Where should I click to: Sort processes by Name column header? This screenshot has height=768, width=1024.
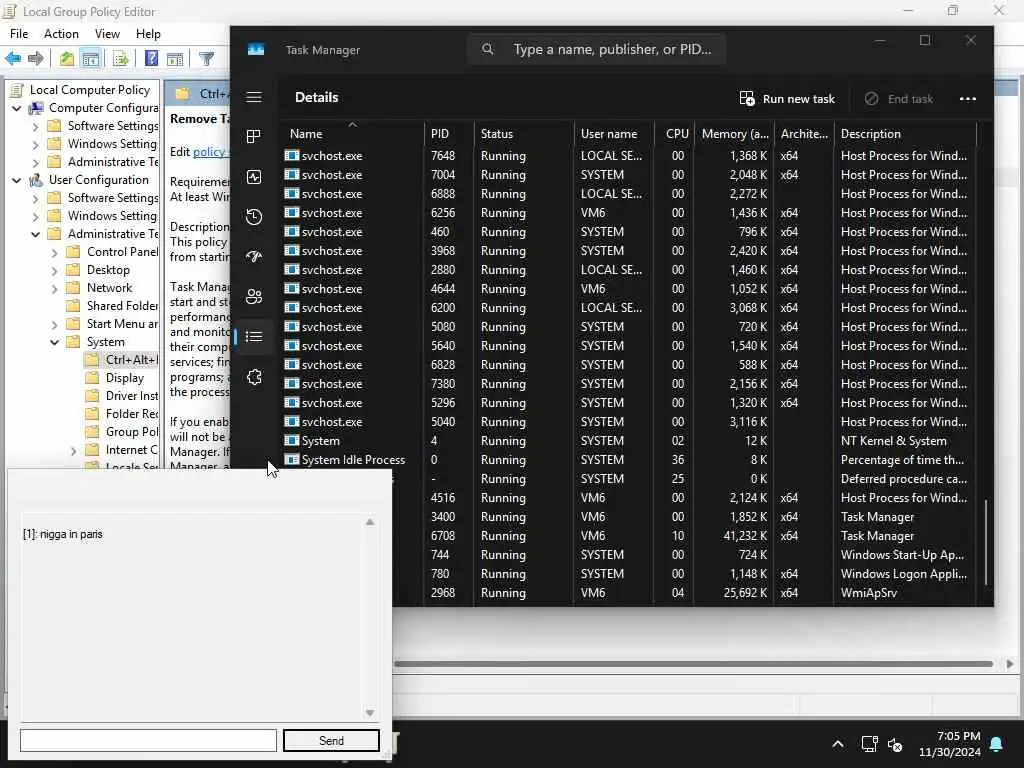353,133
